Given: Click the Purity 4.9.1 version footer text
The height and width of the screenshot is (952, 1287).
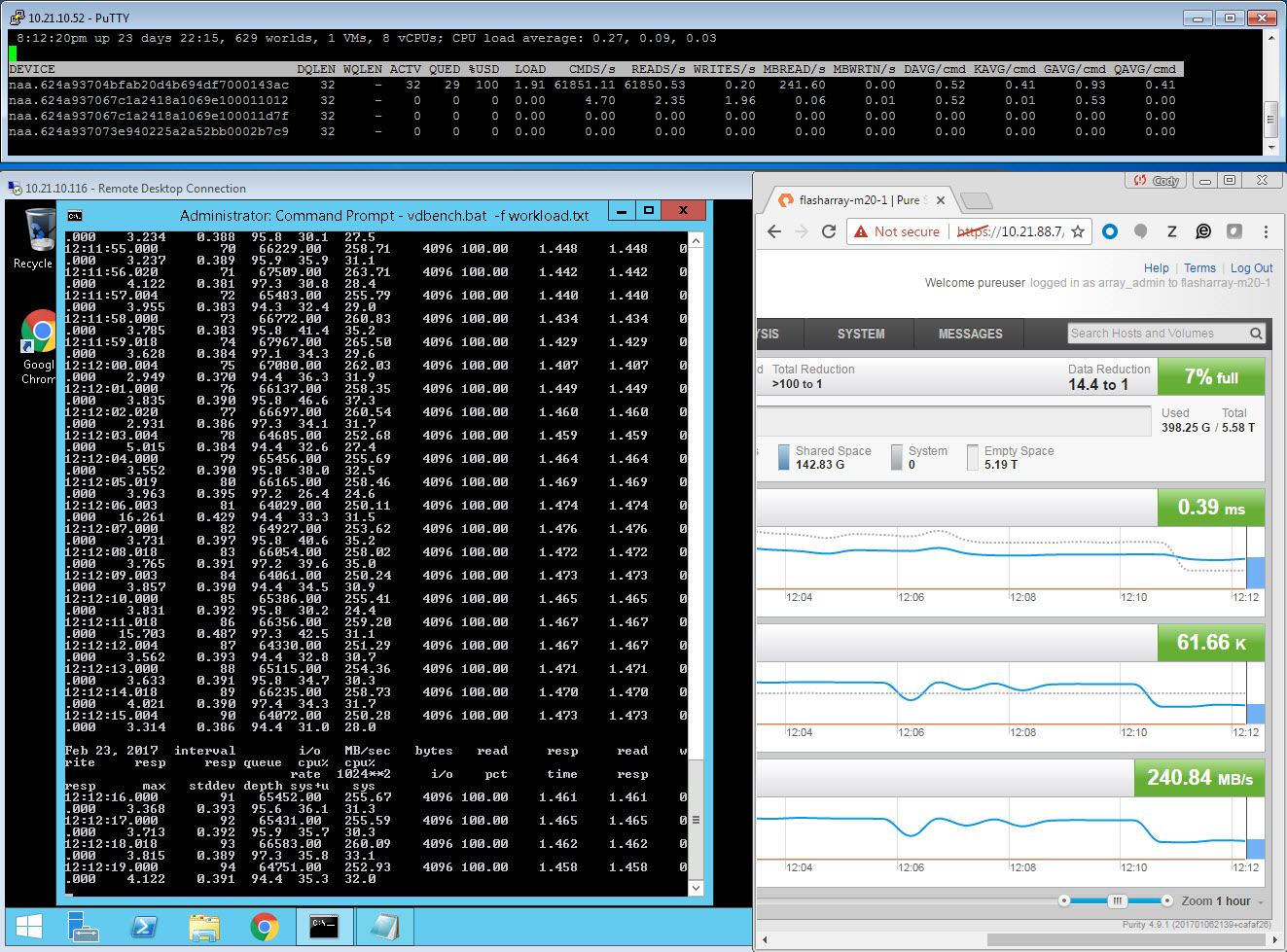Looking at the screenshot, I should [1197, 925].
